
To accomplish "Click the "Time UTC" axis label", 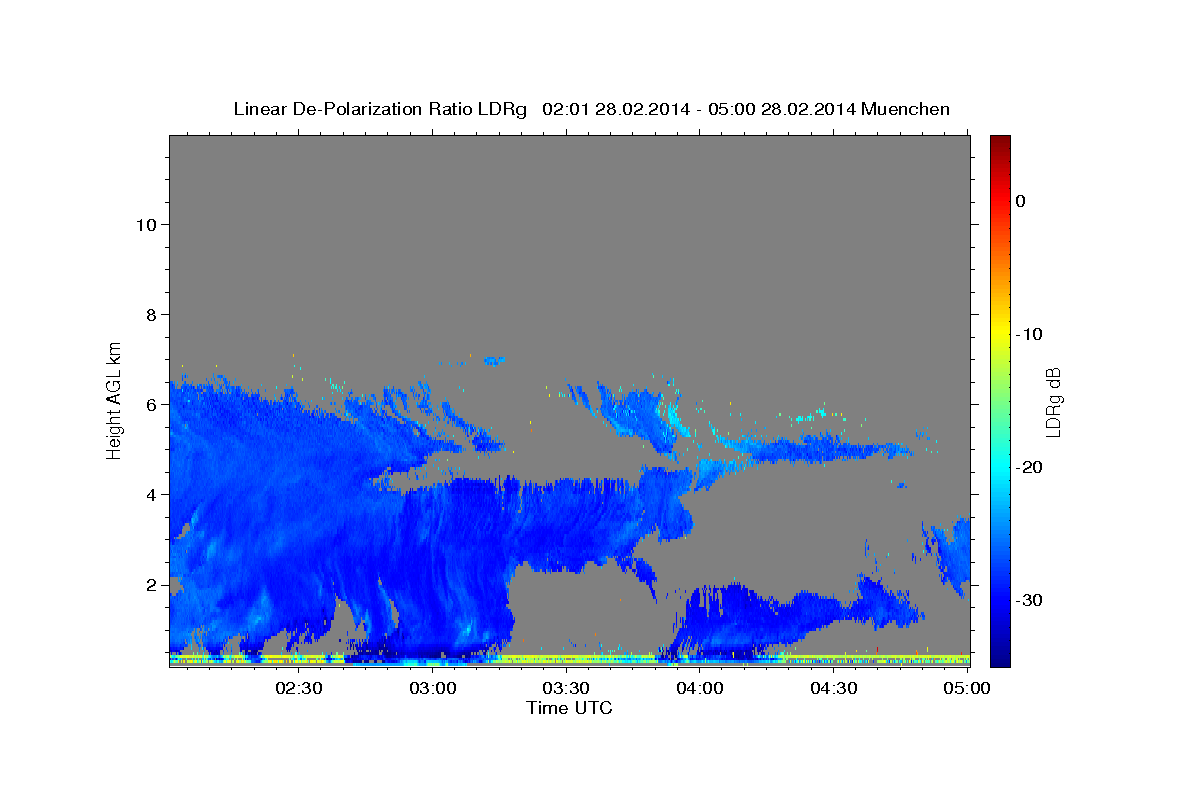I will coord(569,708).
